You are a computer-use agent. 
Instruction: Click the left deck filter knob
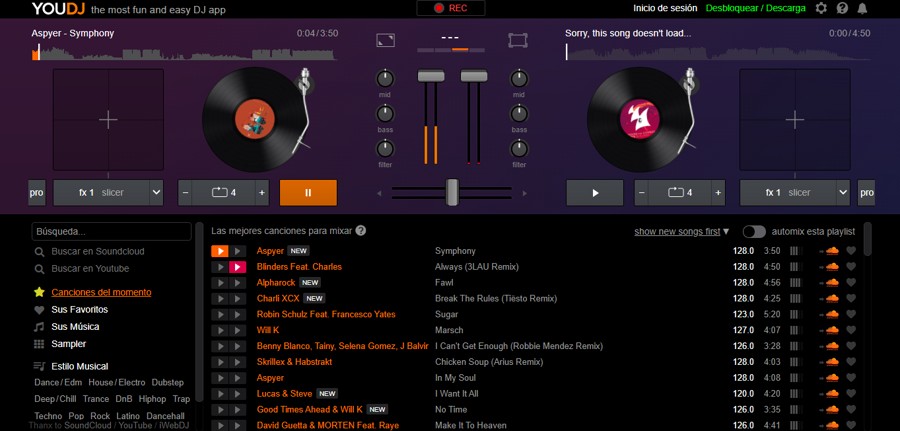385,149
